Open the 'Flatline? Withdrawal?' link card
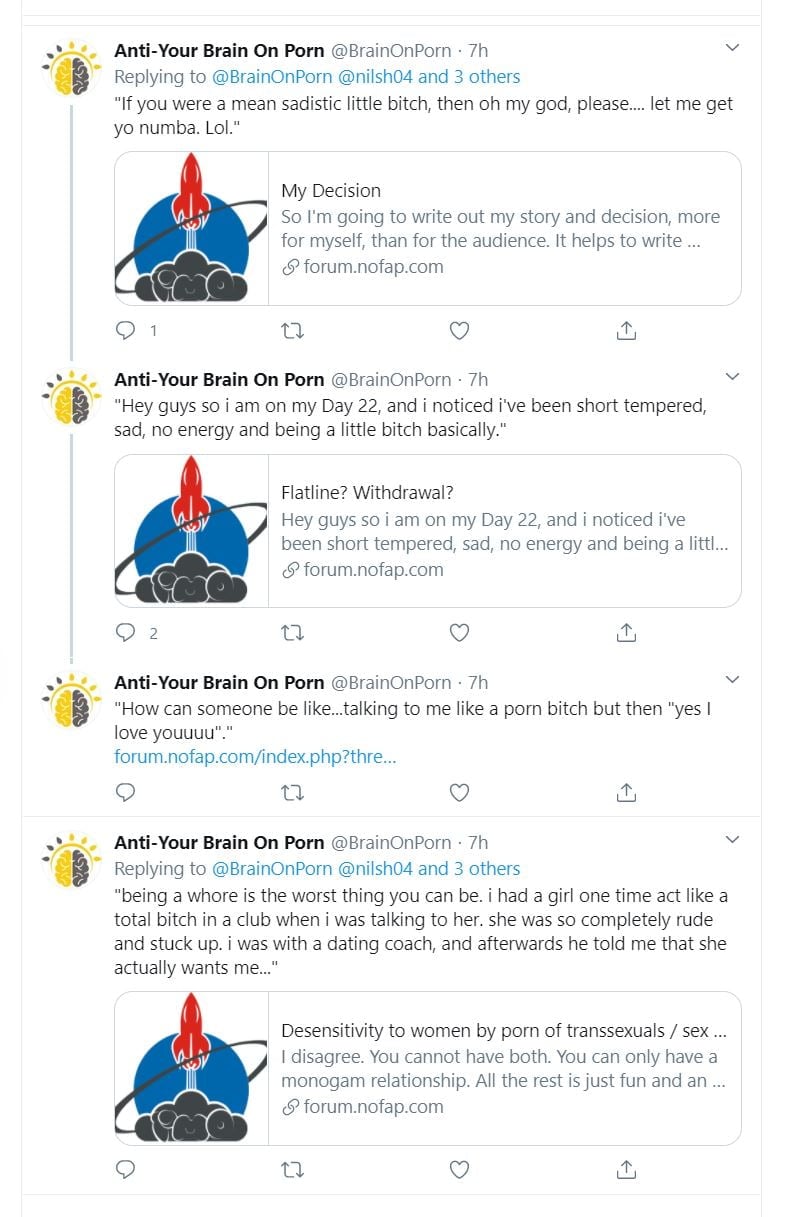Screen dimensions: 790x1217 click(x=427, y=531)
